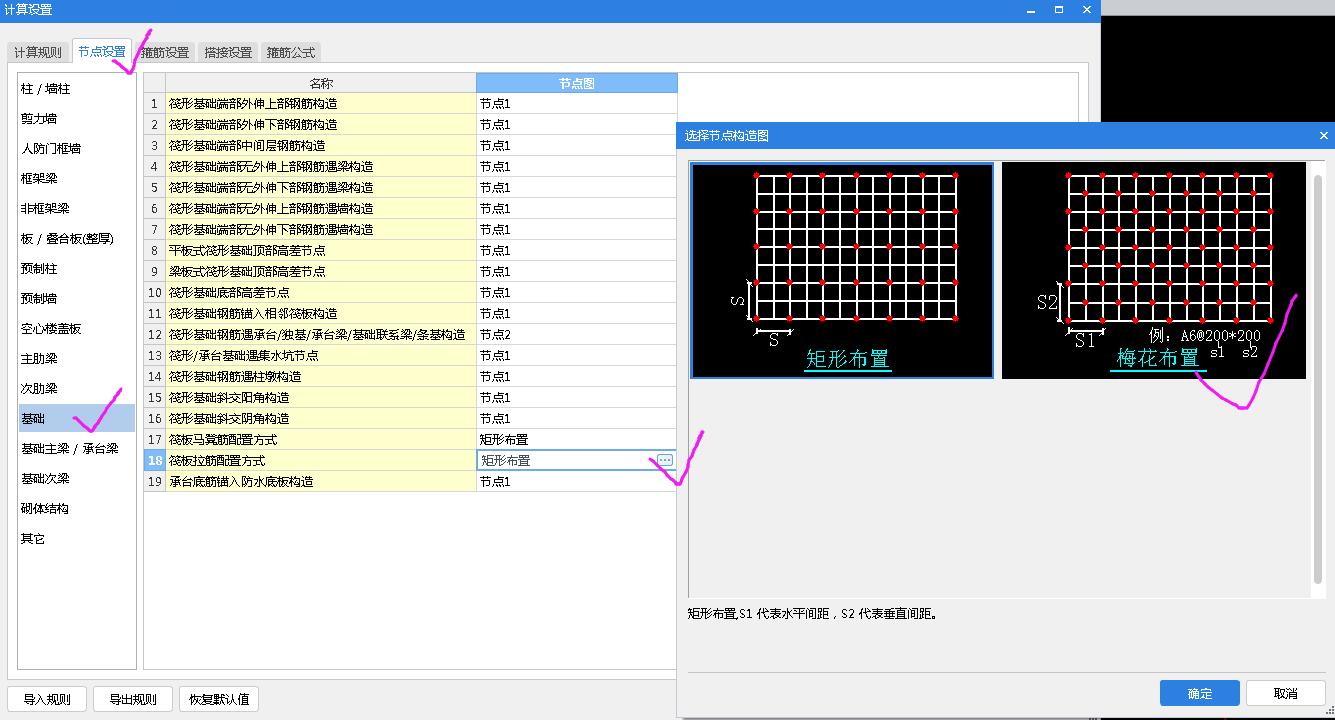Image resolution: width=1335 pixels, height=720 pixels.
Task: Click 恢复默认值 button
Action: coord(219,699)
